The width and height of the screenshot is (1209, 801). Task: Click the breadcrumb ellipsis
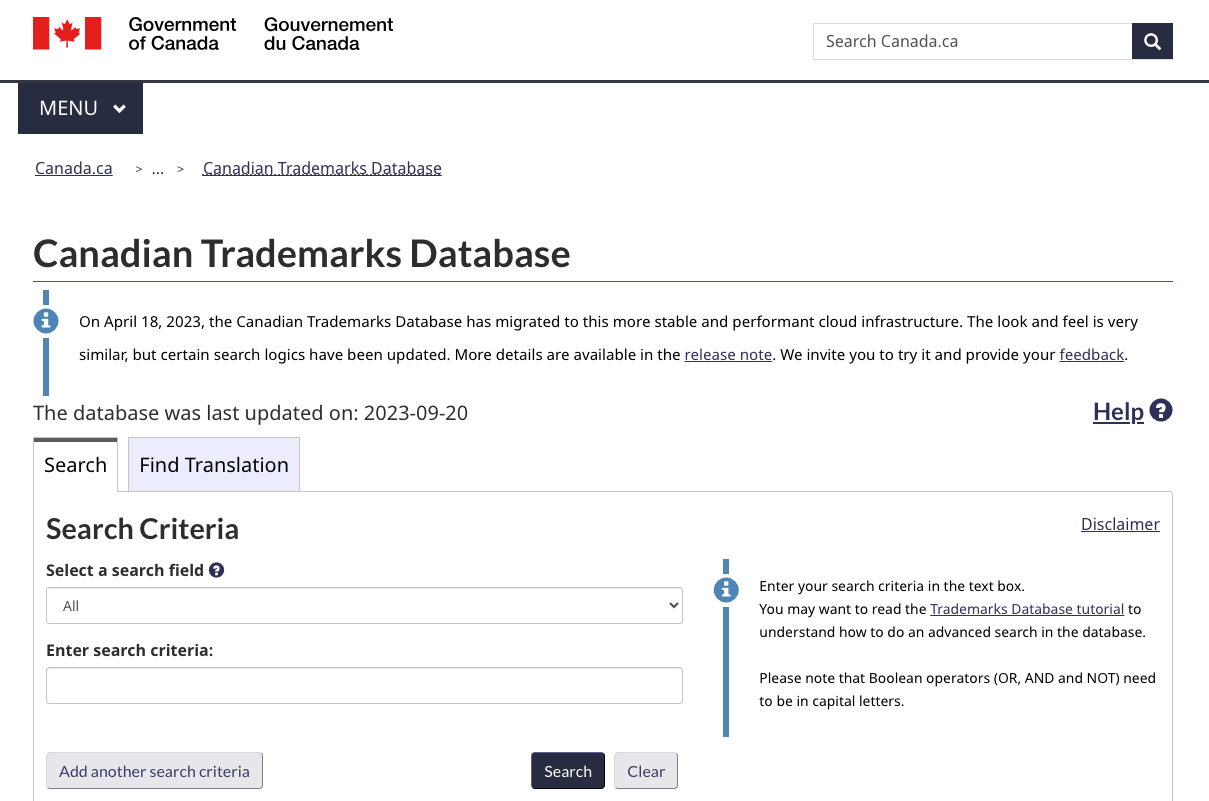tap(157, 168)
